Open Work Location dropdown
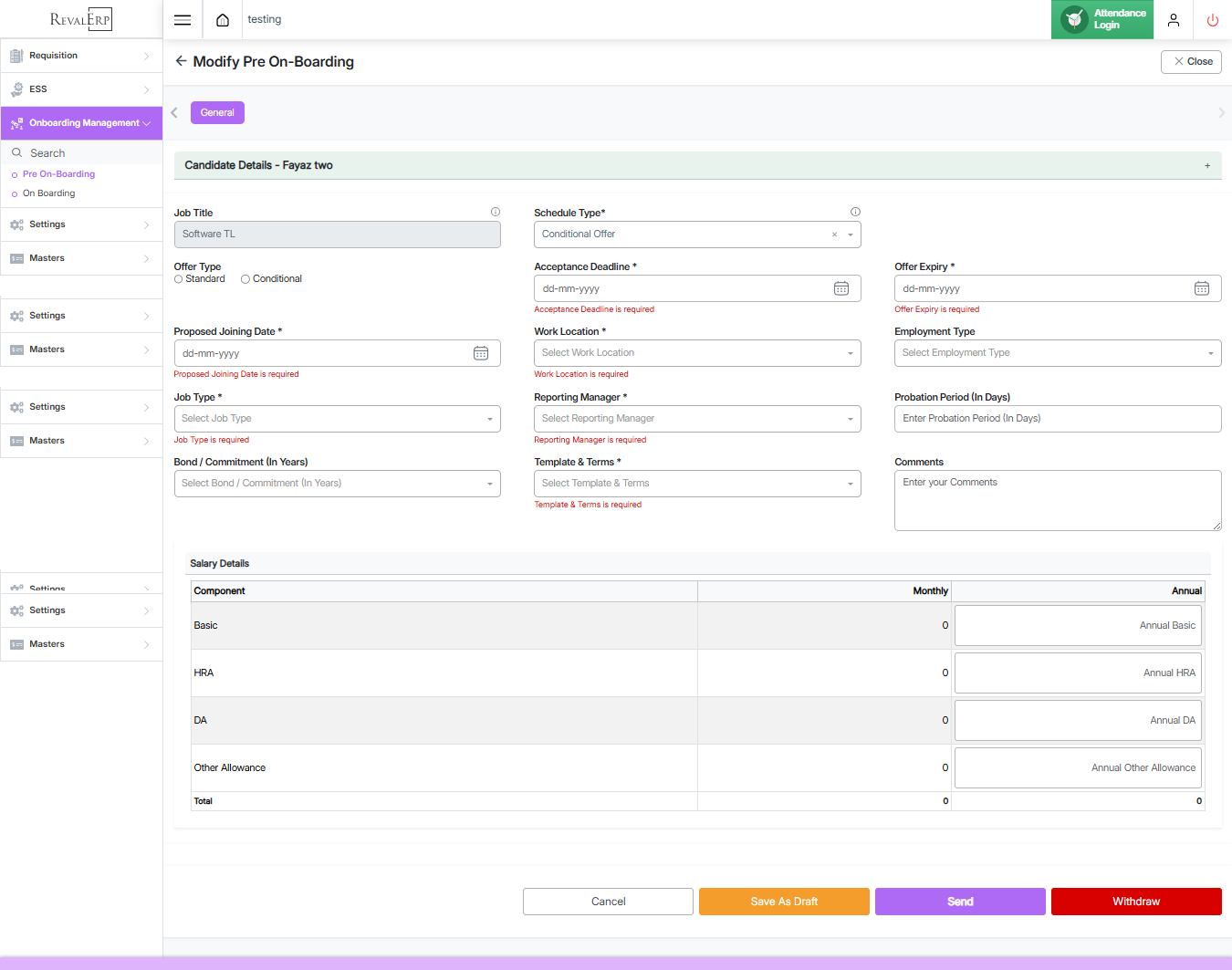Viewport: 1232px width, 970px height. pos(697,353)
